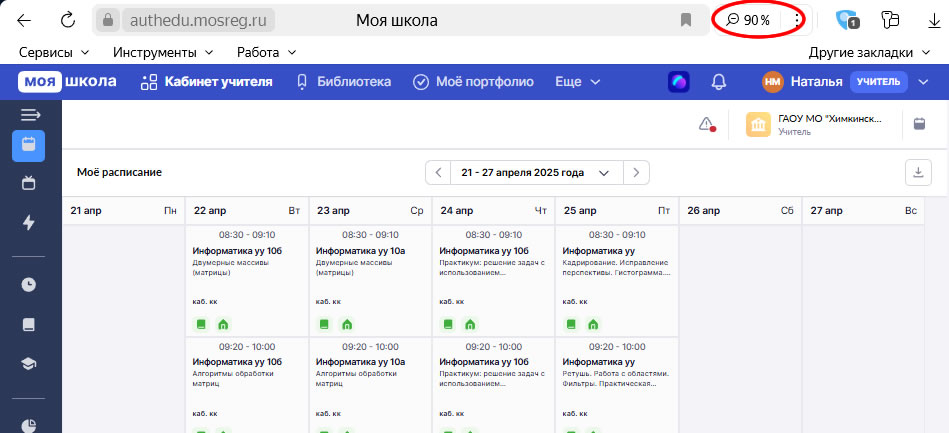Open the three-dot menu beside zoom
The width and height of the screenshot is (949, 433).
tap(797, 20)
